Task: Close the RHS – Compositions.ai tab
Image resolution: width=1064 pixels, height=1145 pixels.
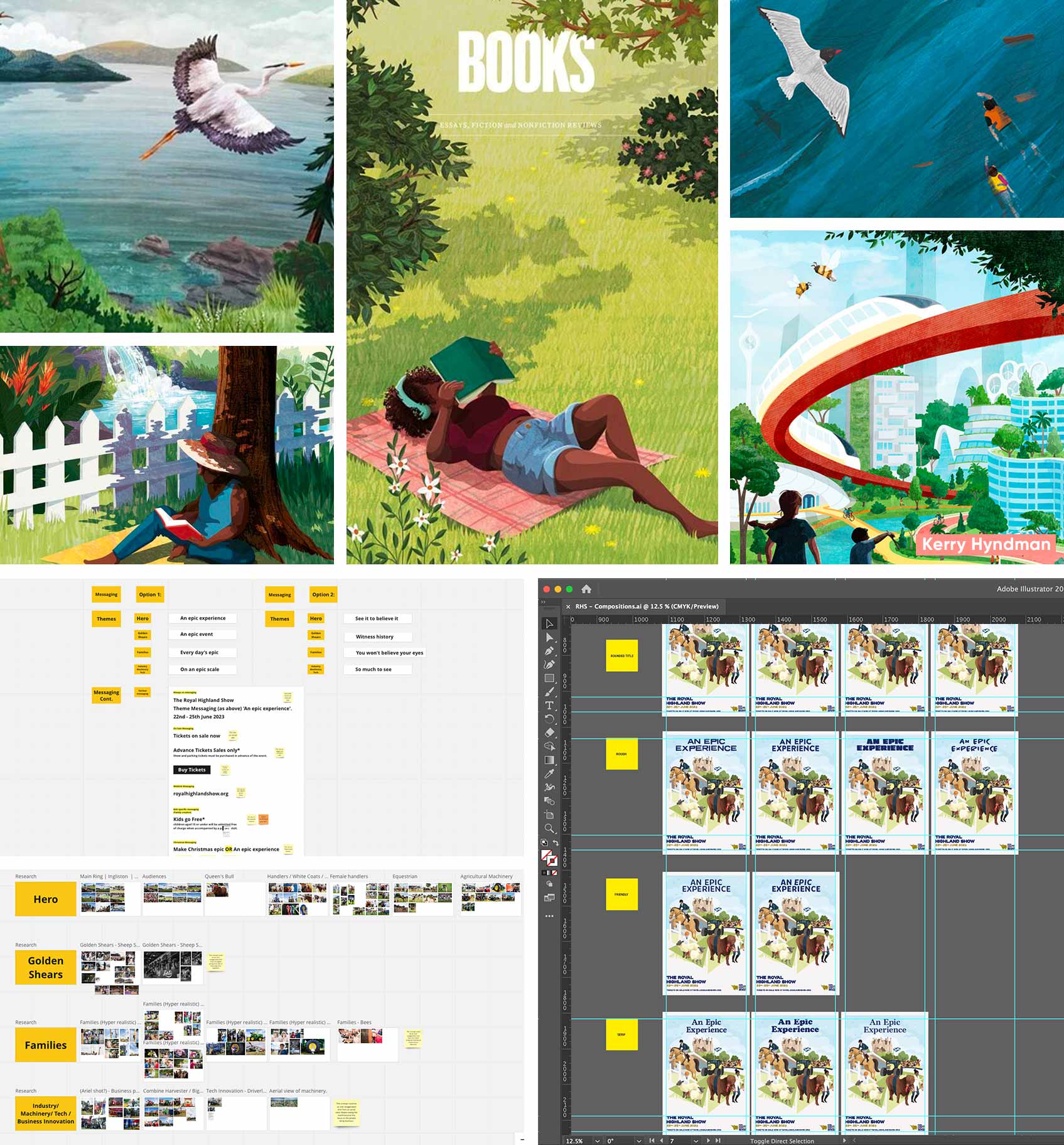Action: [567, 606]
